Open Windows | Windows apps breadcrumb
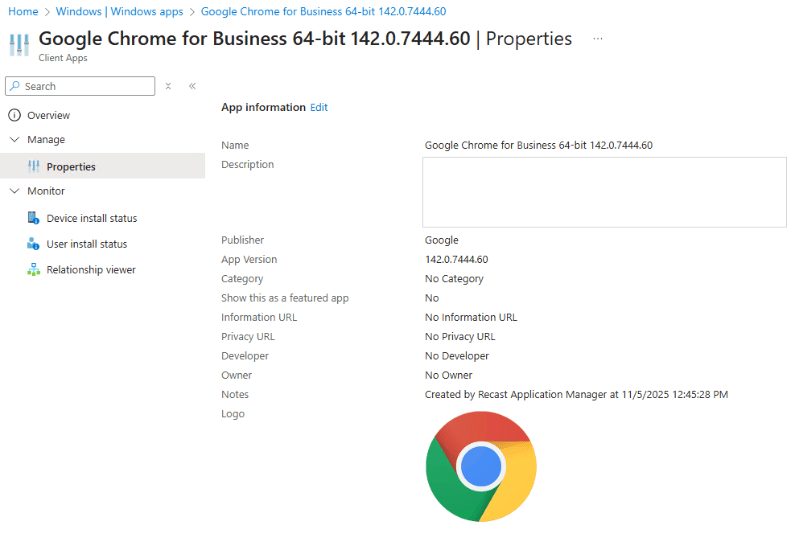Viewport: 805px width, 547px height. point(119,11)
